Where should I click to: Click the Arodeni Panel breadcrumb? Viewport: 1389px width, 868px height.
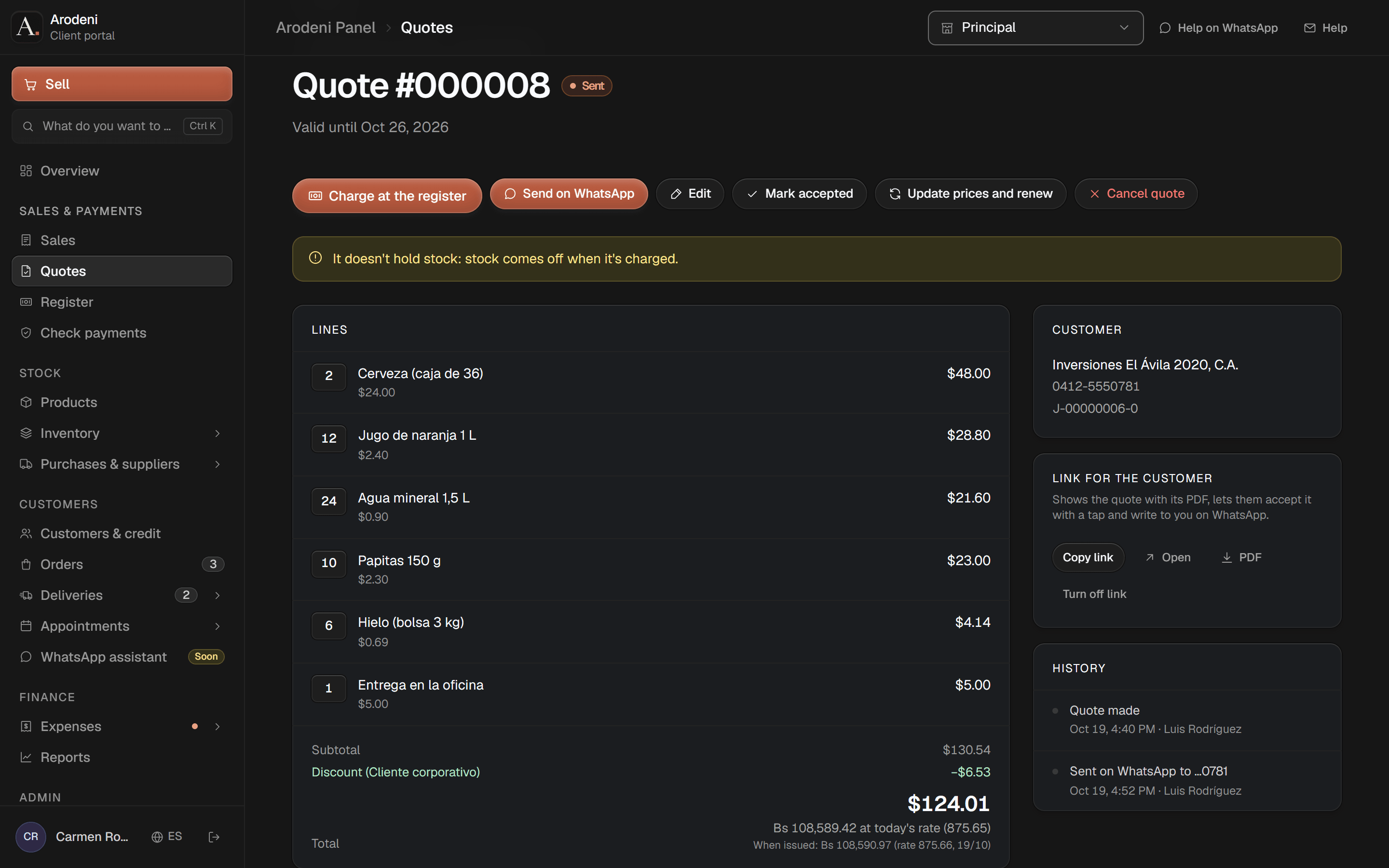click(x=326, y=27)
